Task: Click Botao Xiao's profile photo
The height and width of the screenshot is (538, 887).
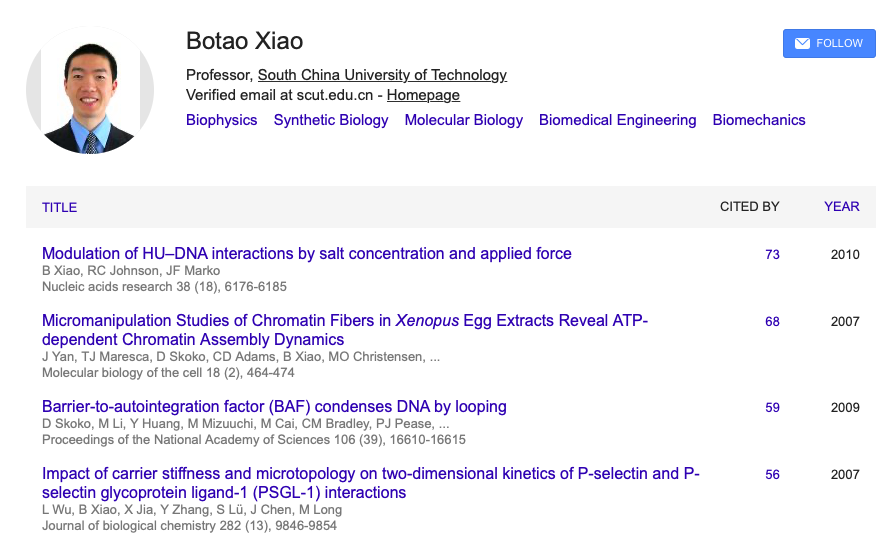Action: (90, 91)
